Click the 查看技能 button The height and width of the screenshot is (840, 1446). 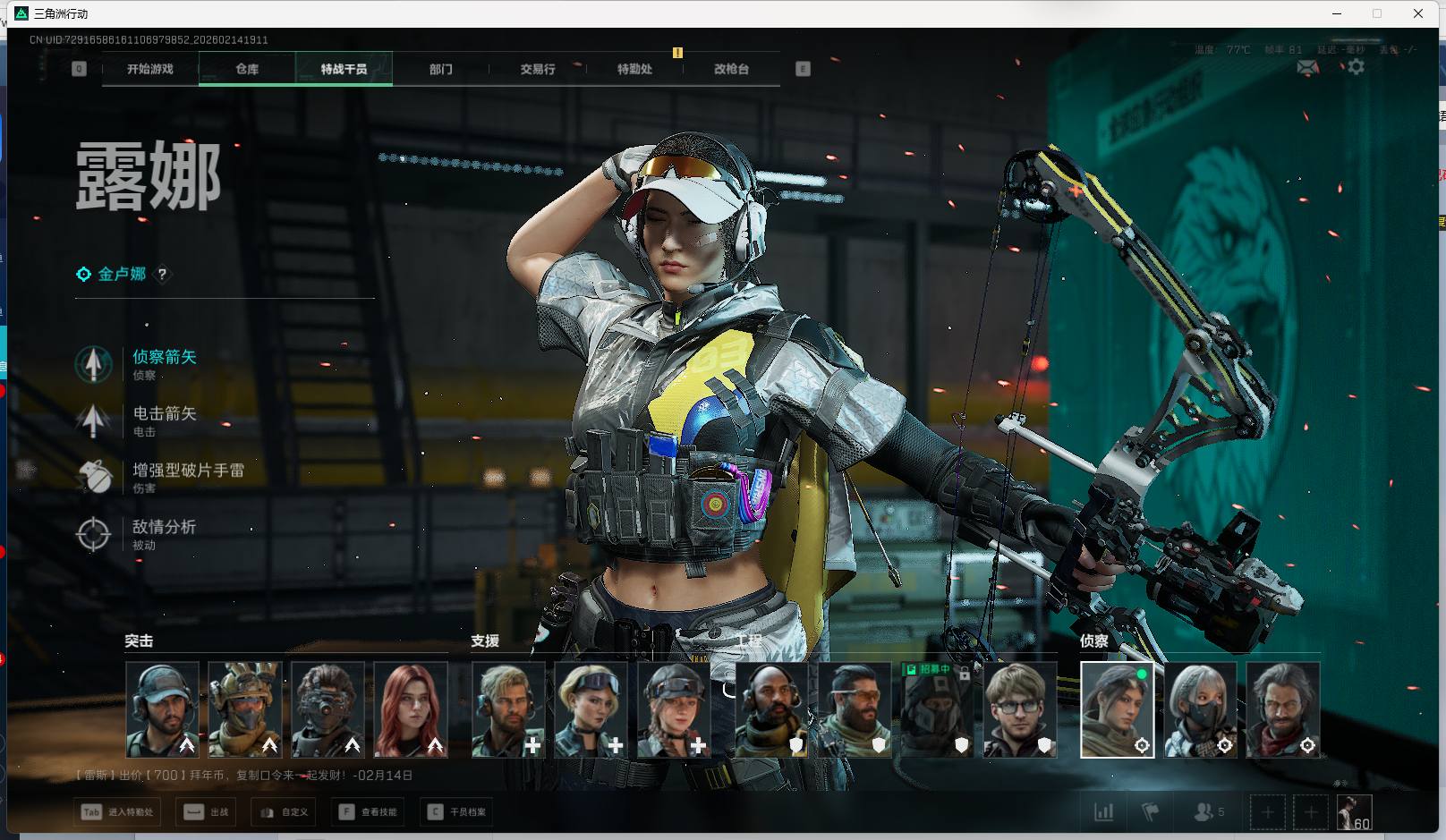click(x=369, y=812)
